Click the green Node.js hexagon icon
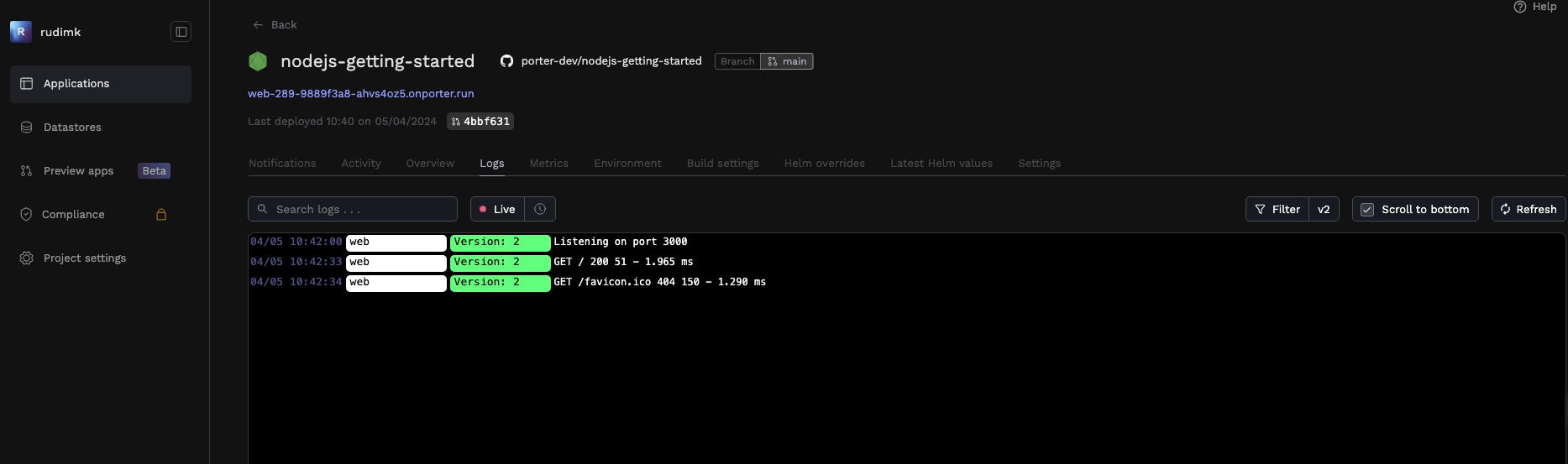This screenshot has width=1568, height=464. pyautogui.click(x=258, y=61)
